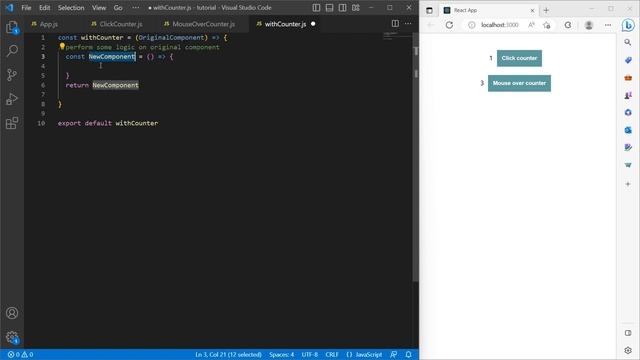Click the lightbulb code action icon
Viewport: 640px width, 360px height.
62,47
